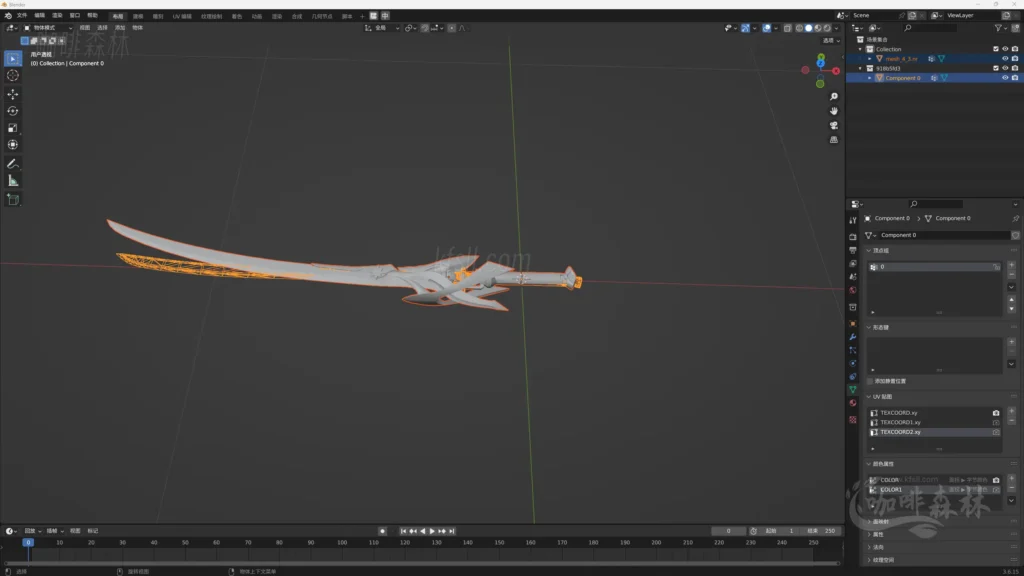
Task: Open the 物体模式 object mode dropdown
Action: pyautogui.click(x=50, y=28)
